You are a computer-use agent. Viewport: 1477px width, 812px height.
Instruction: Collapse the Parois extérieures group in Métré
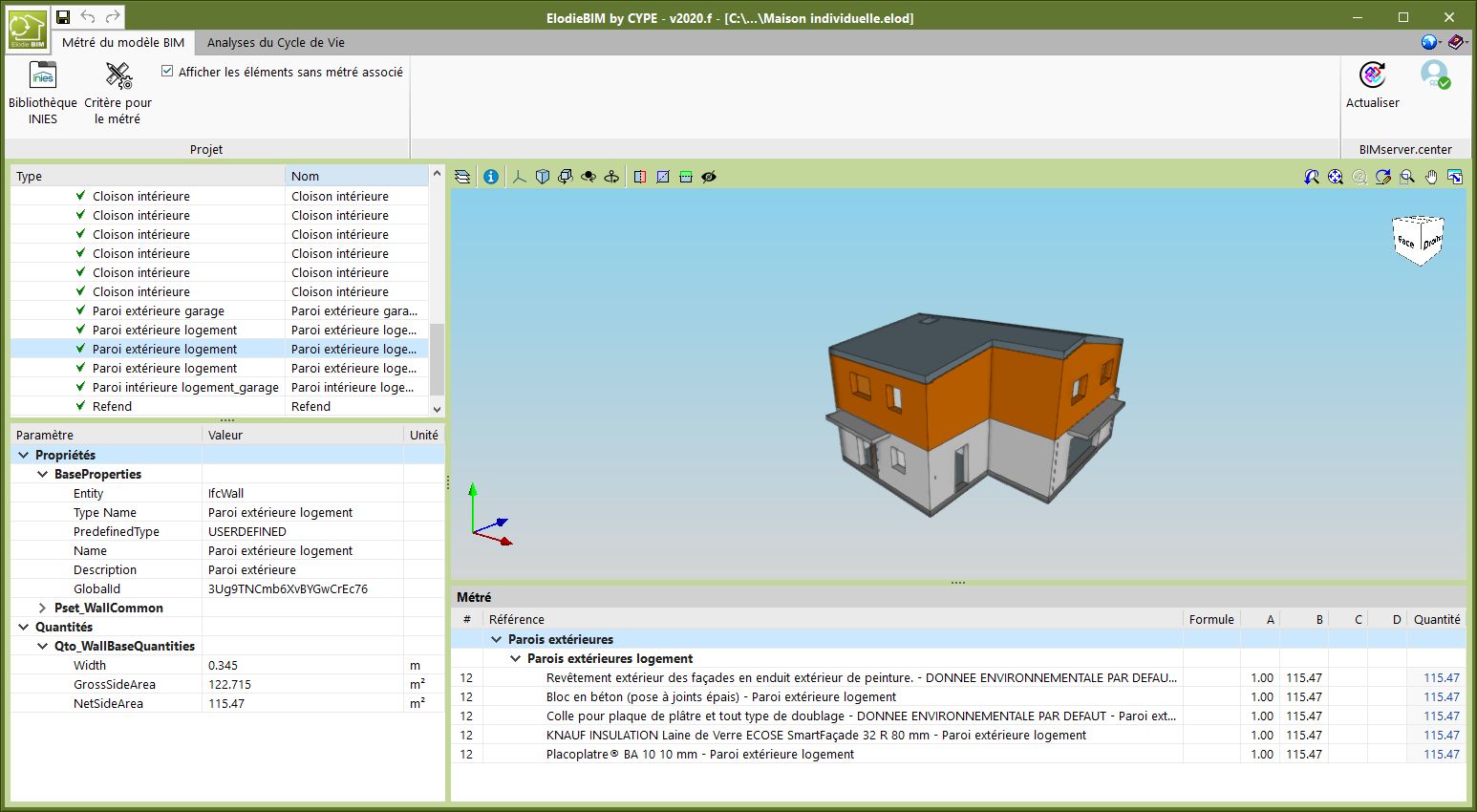click(x=496, y=640)
